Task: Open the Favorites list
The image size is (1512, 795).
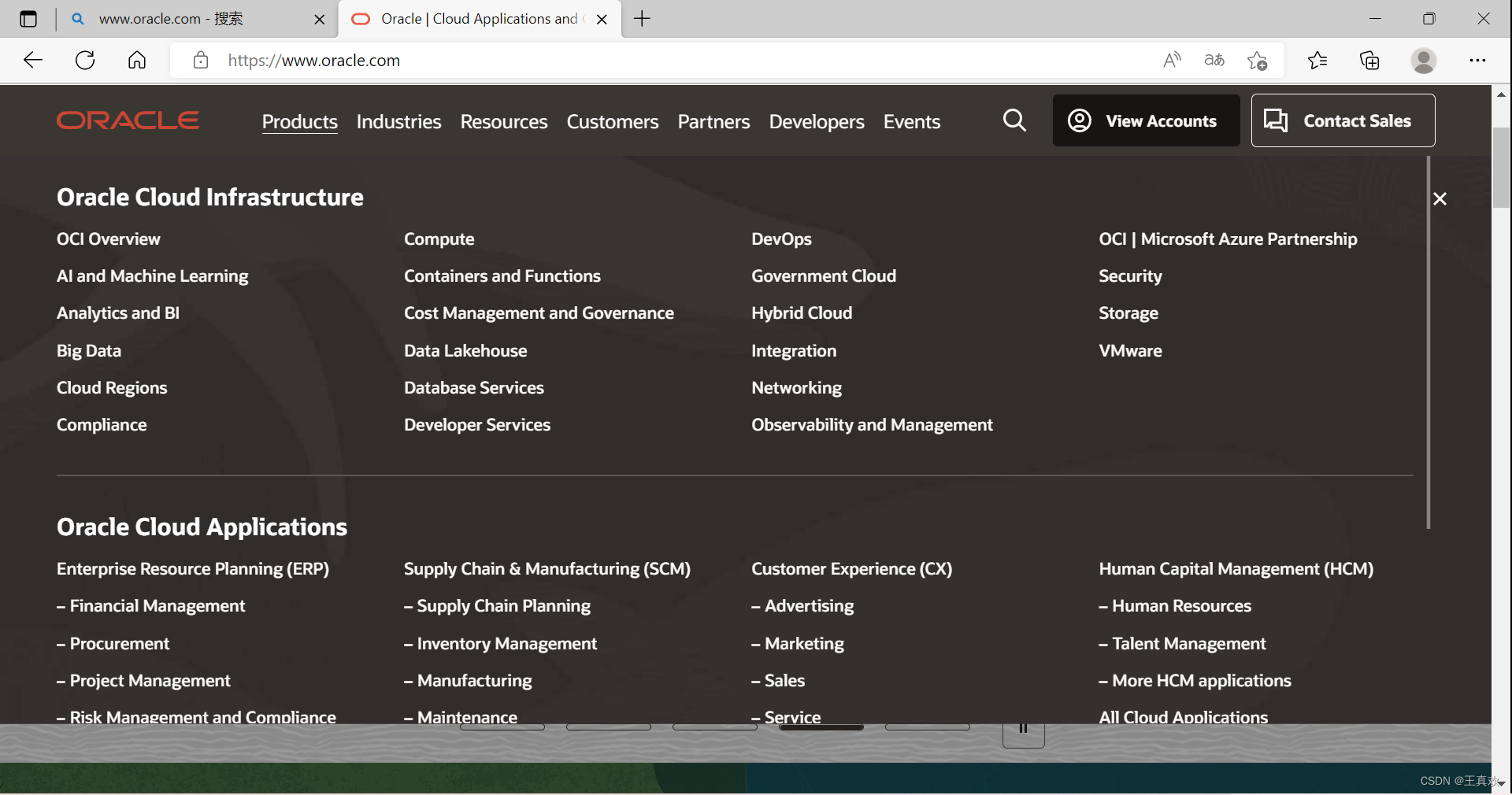Action: coord(1317,61)
